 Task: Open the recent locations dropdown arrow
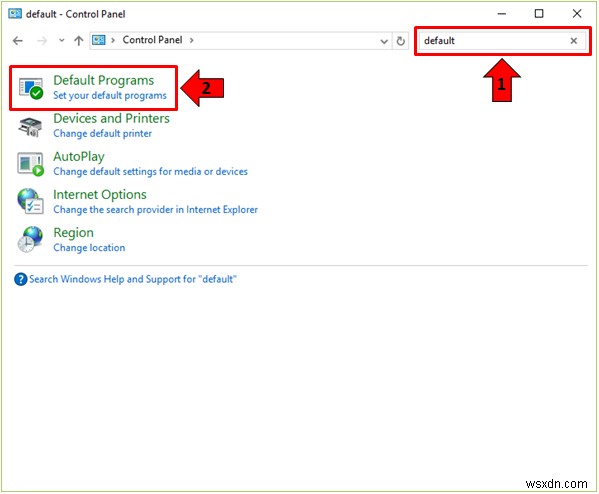point(62,40)
